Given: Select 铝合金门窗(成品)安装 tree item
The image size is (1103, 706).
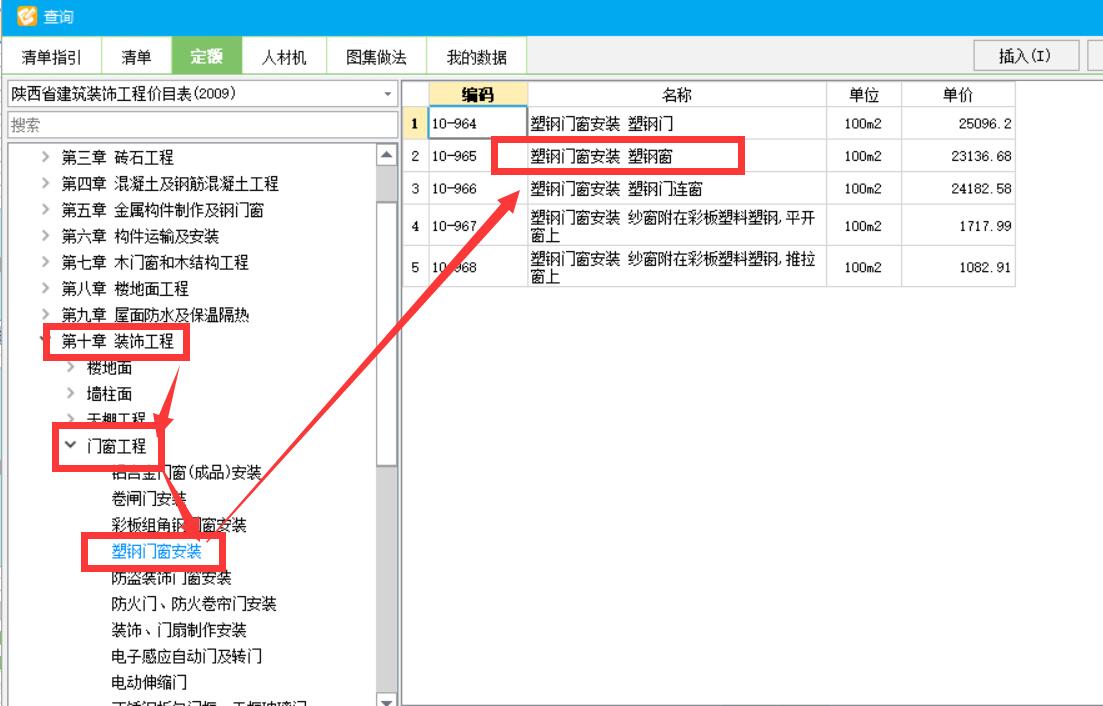Looking at the screenshot, I should click(186, 473).
